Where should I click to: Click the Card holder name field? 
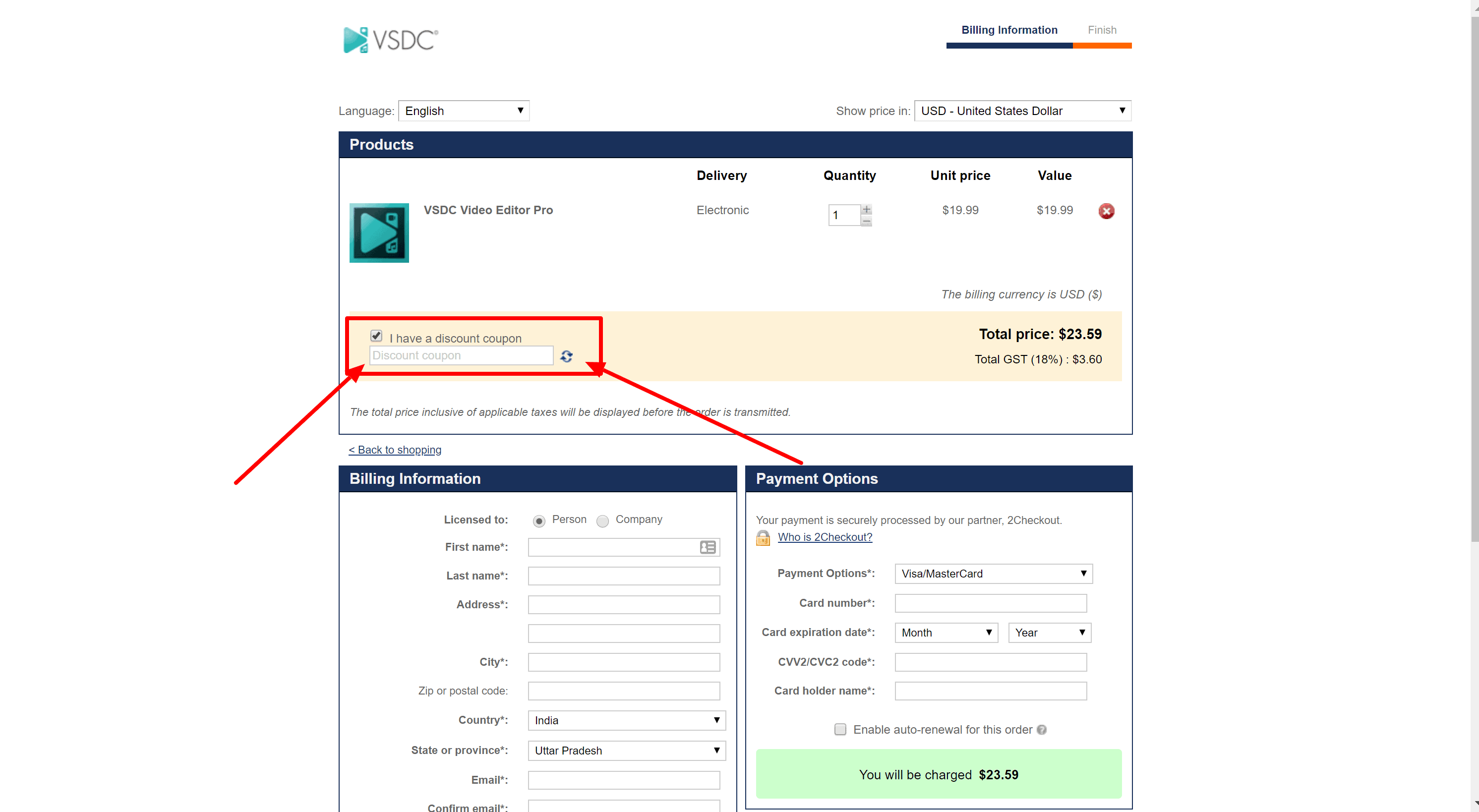pyautogui.click(x=991, y=691)
